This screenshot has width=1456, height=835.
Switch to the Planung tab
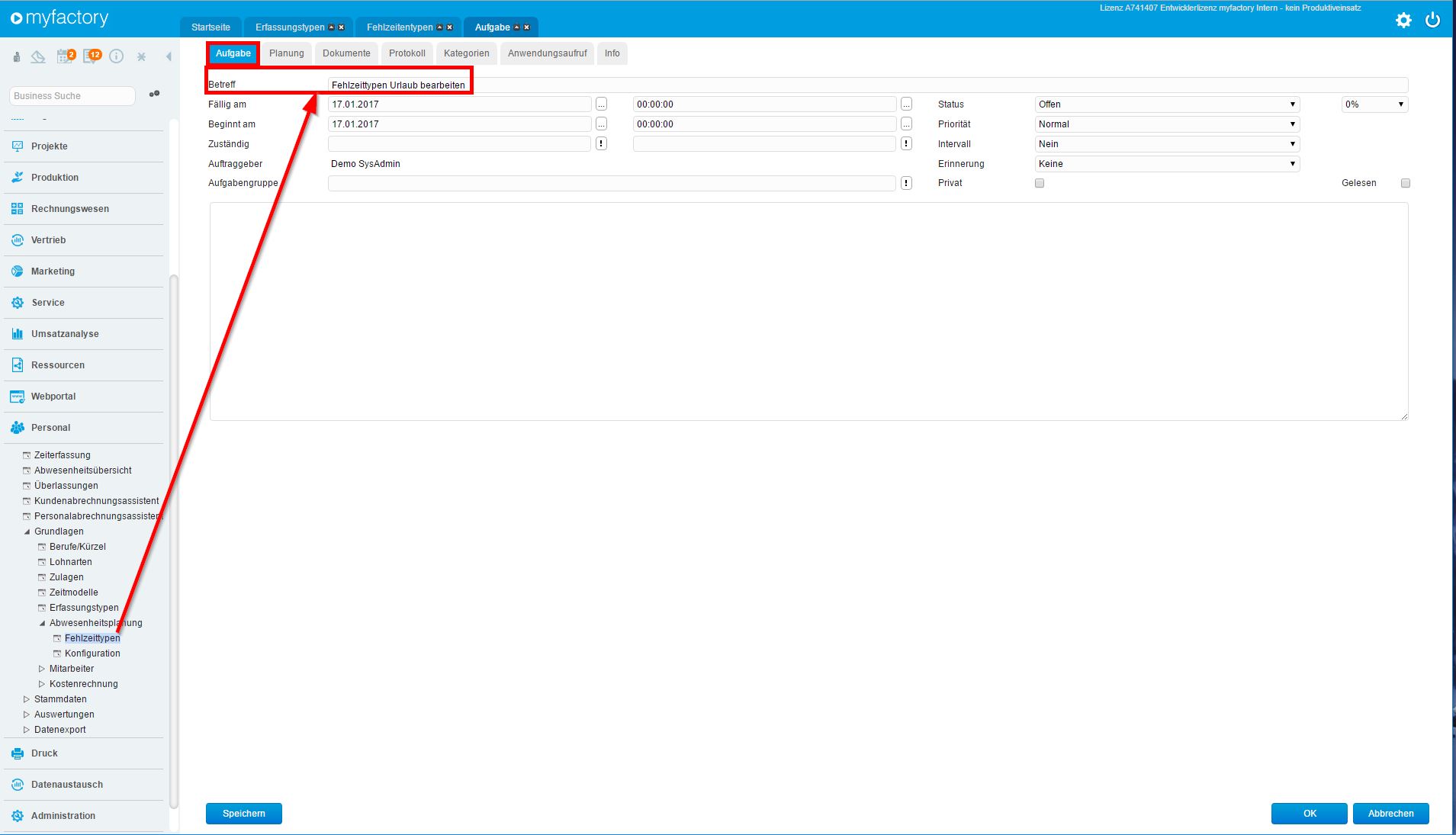[x=286, y=53]
